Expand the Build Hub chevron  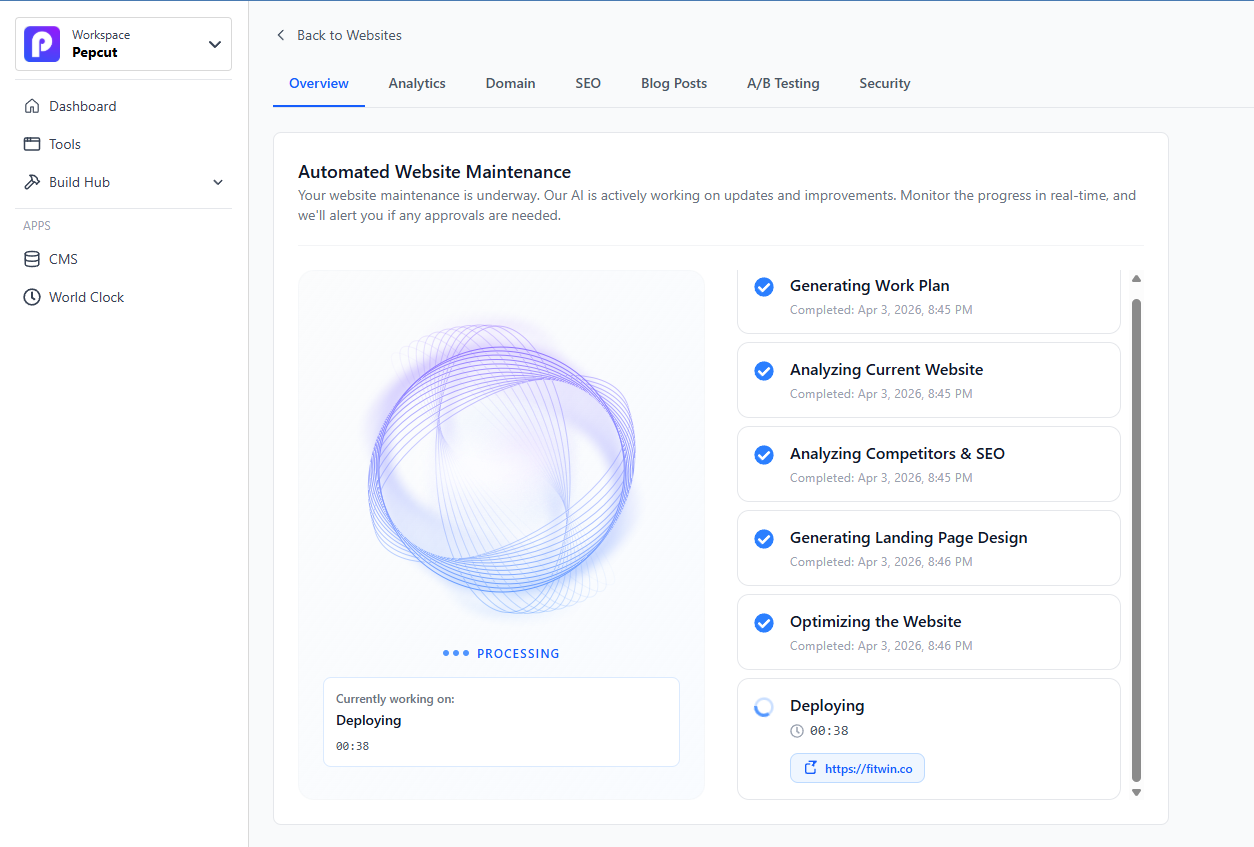[218, 182]
